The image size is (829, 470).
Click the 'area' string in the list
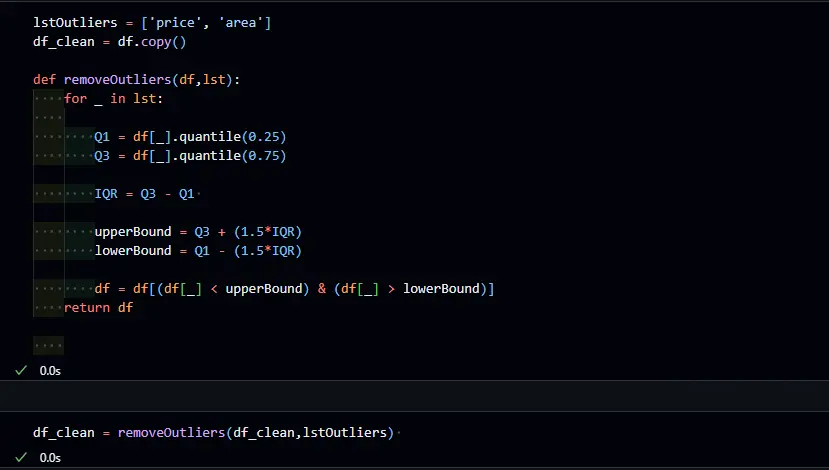point(241,23)
